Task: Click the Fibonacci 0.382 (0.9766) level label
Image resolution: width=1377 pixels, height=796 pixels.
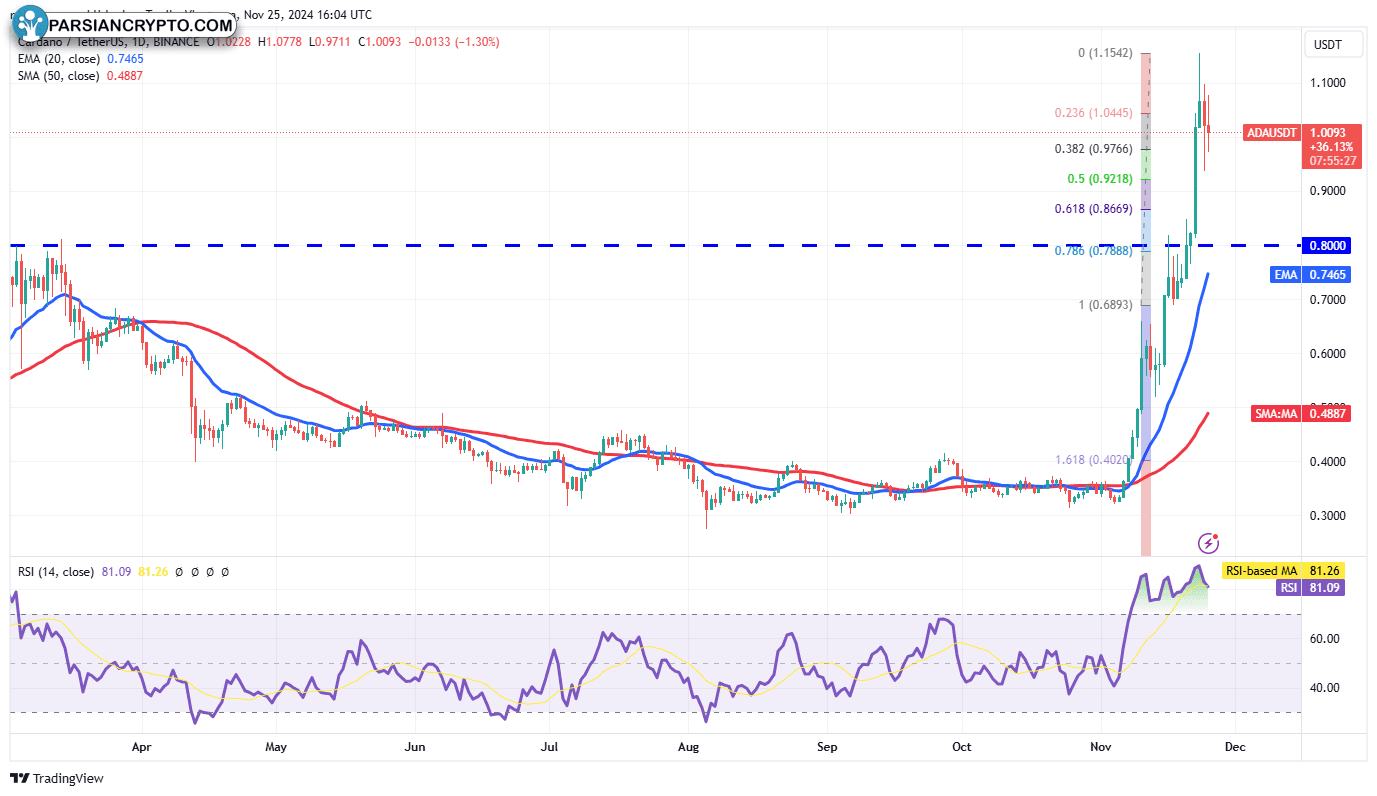Action: click(1094, 149)
